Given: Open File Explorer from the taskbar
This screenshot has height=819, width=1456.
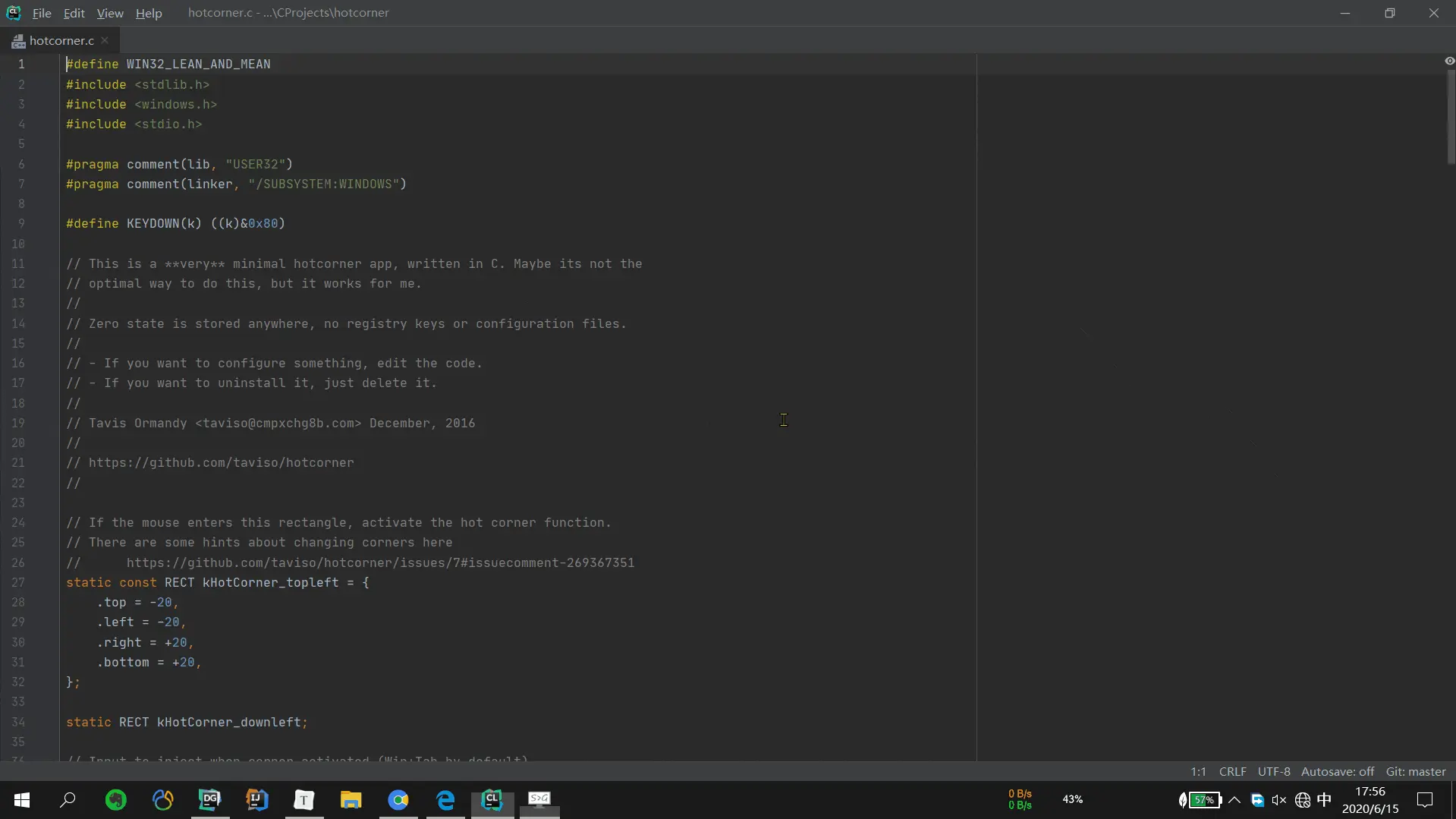Looking at the screenshot, I should pos(351,799).
